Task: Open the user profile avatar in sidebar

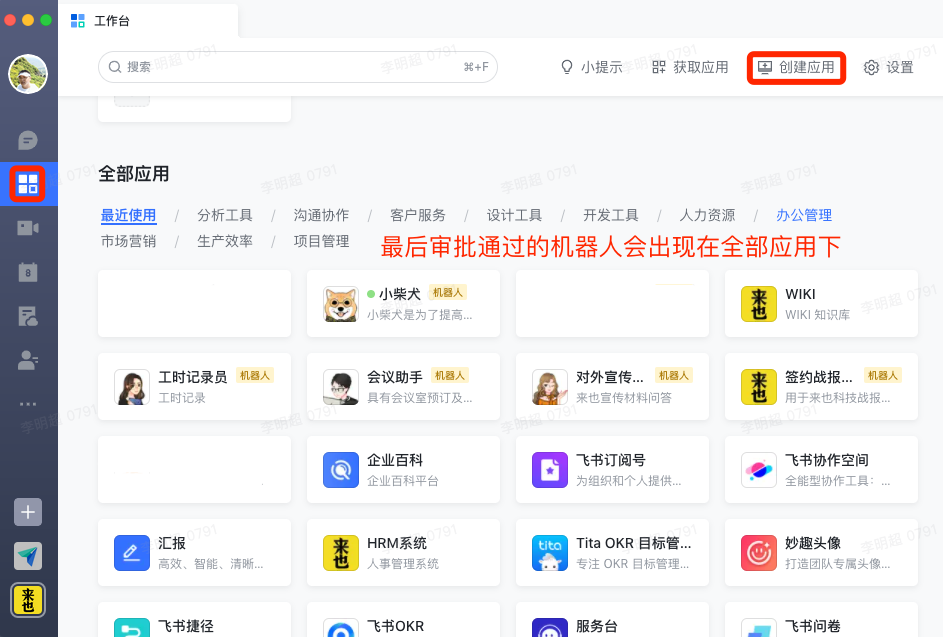Action: [28, 74]
